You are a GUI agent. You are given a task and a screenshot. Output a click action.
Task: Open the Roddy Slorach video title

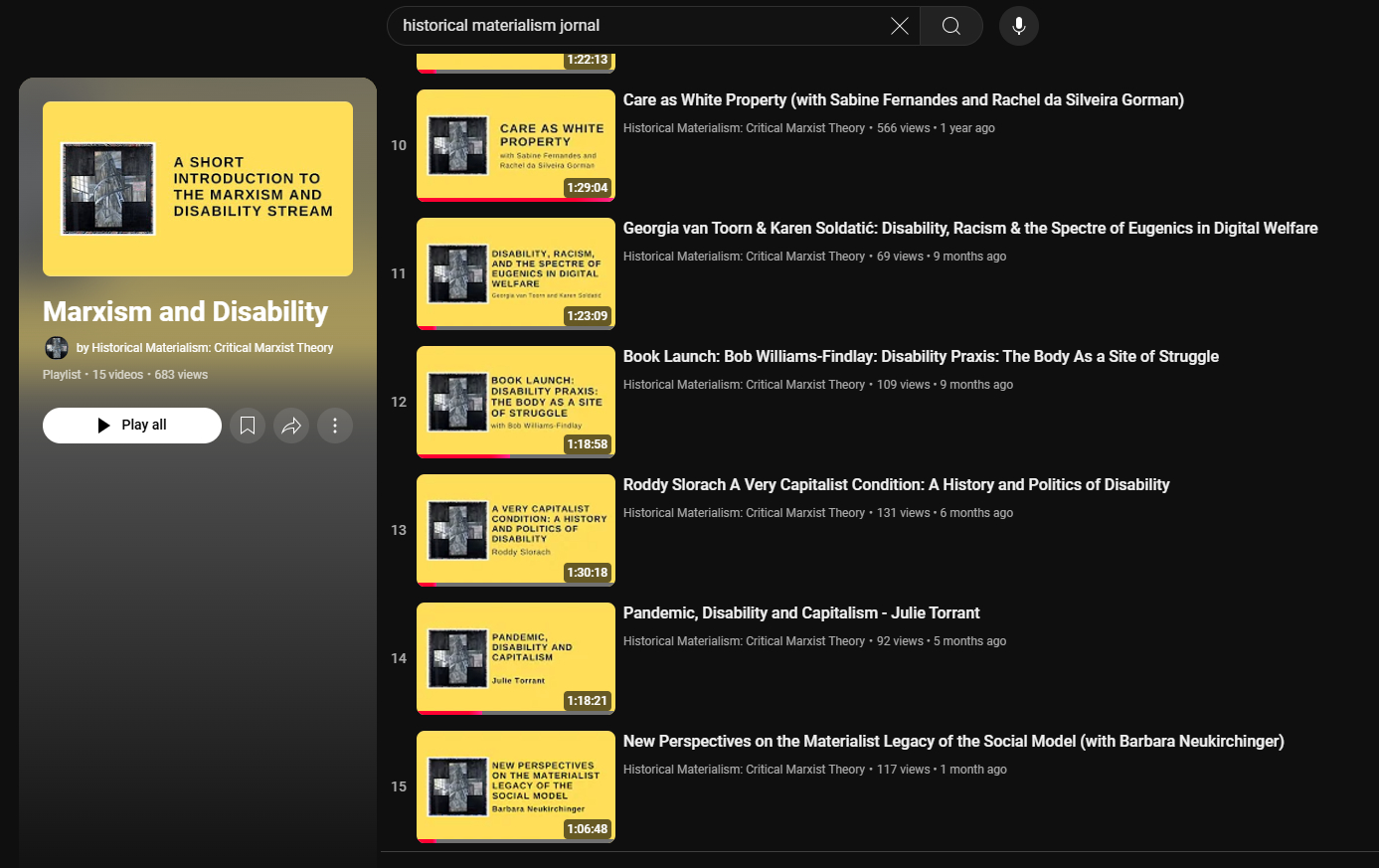coord(896,485)
